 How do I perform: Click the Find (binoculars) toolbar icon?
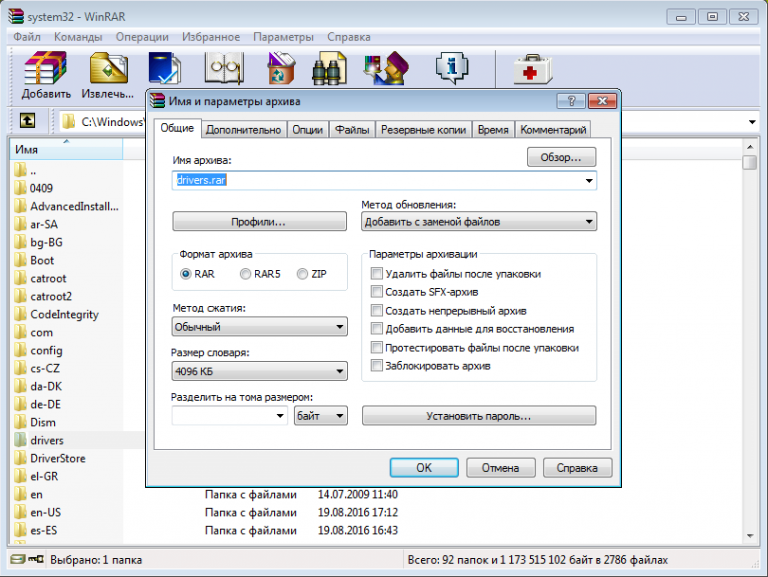tap(330, 68)
